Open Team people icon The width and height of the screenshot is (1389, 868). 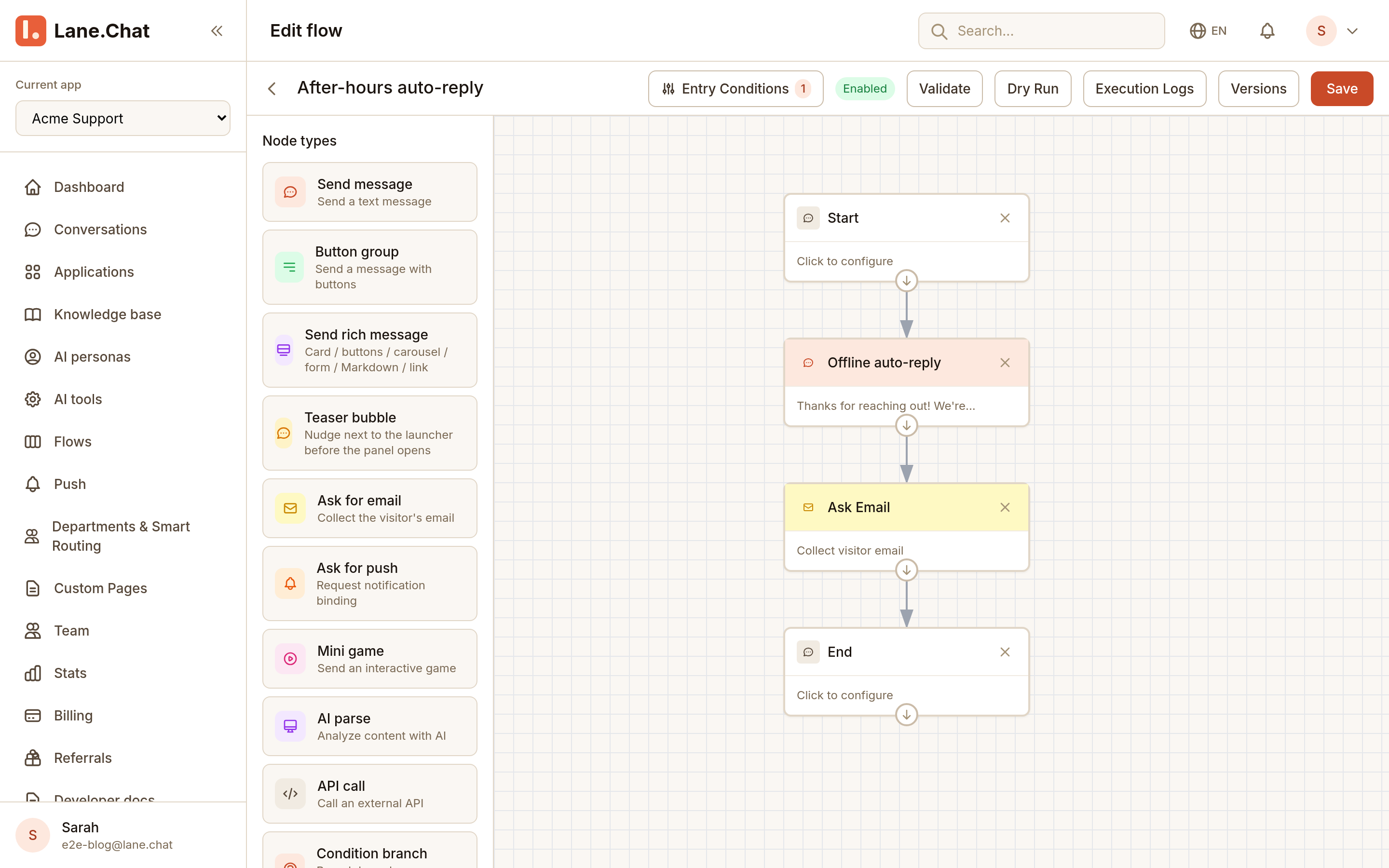(33, 631)
